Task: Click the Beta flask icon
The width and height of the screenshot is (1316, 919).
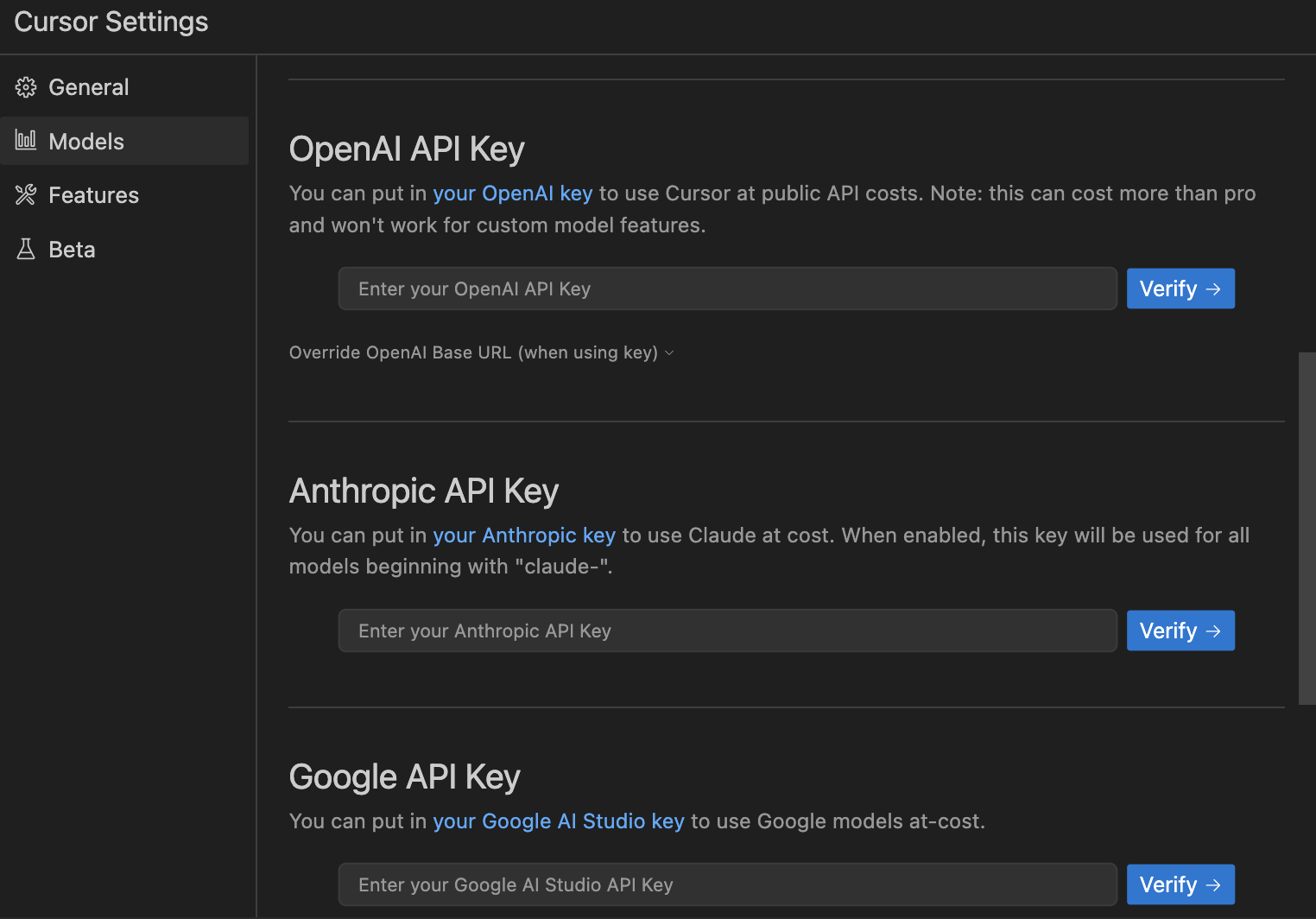Action: pyautogui.click(x=26, y=250)
